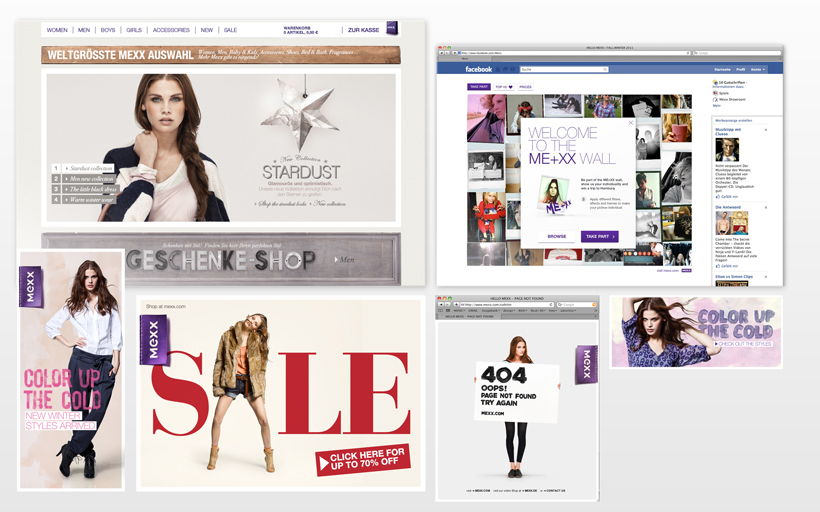Select BOYS in the shop navigation bar
Screen dimensions: 820x512
coord(108,30)
